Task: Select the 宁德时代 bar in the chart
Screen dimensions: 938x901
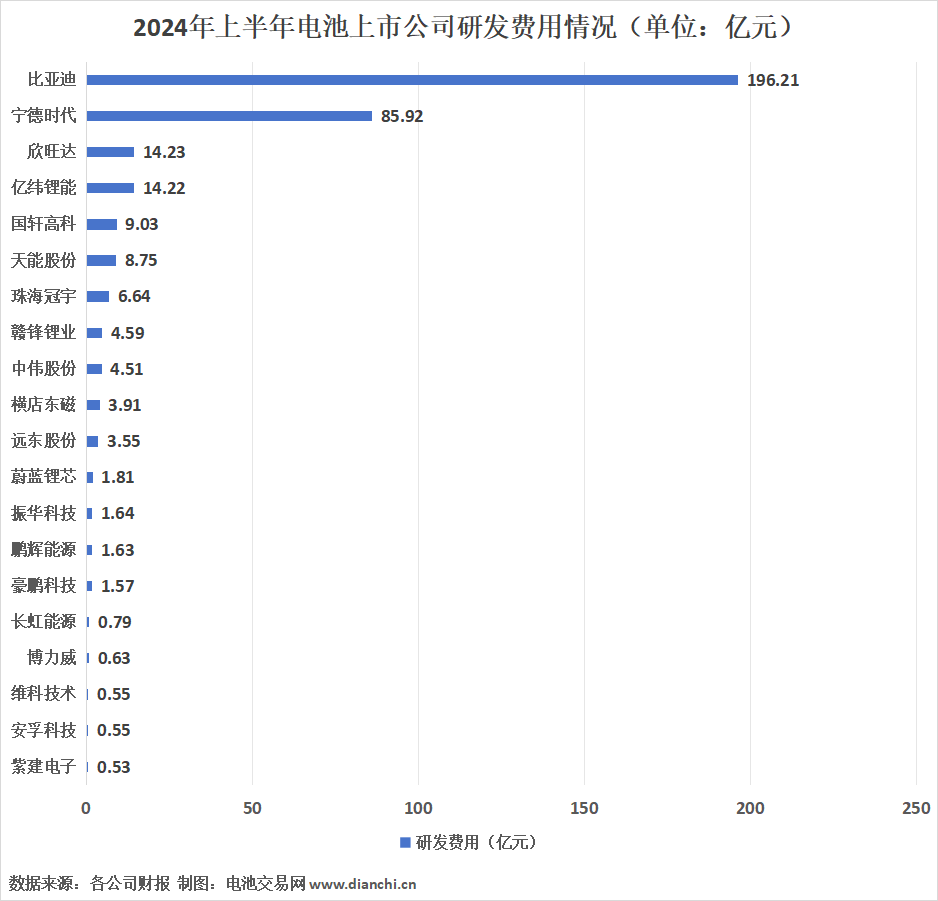Action: (x=229, y=116)
